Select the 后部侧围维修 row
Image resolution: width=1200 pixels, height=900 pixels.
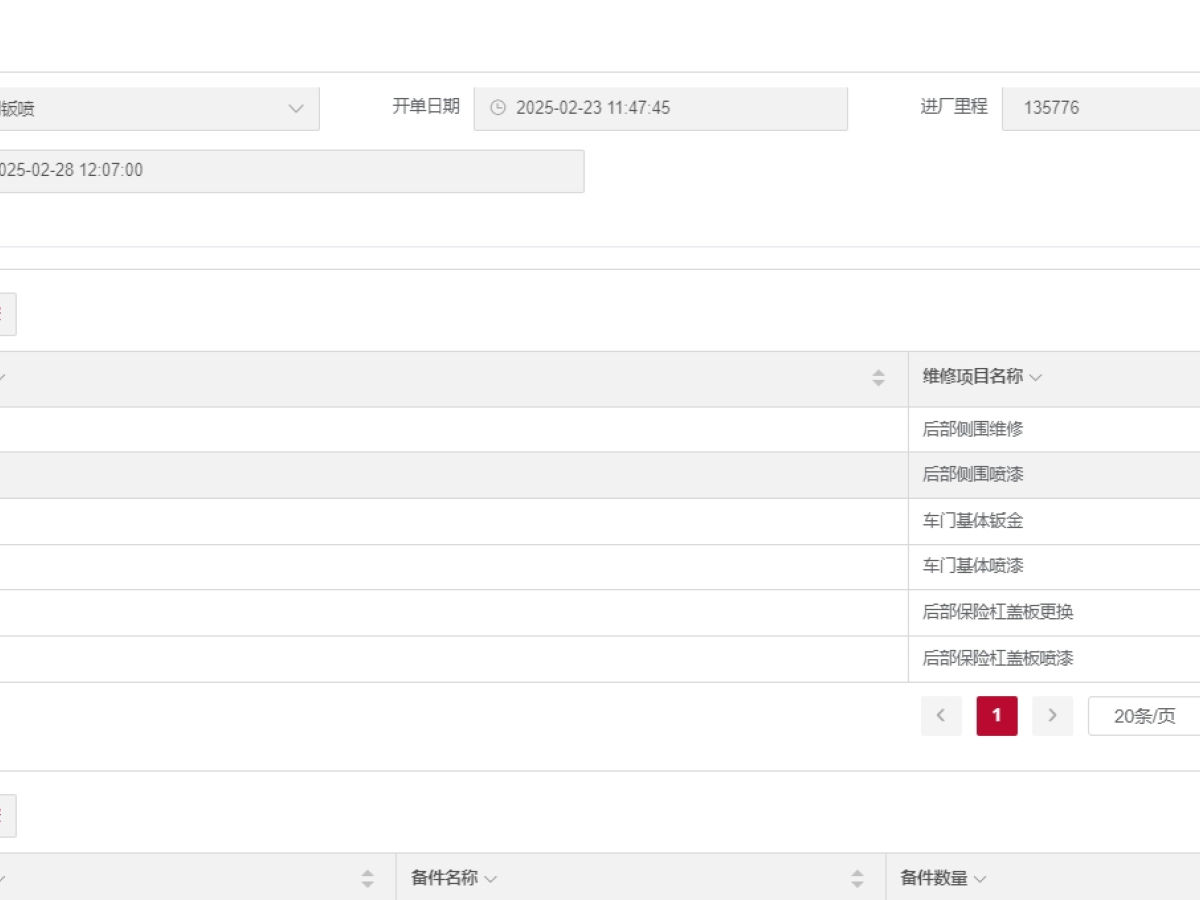tap(973, 429)
